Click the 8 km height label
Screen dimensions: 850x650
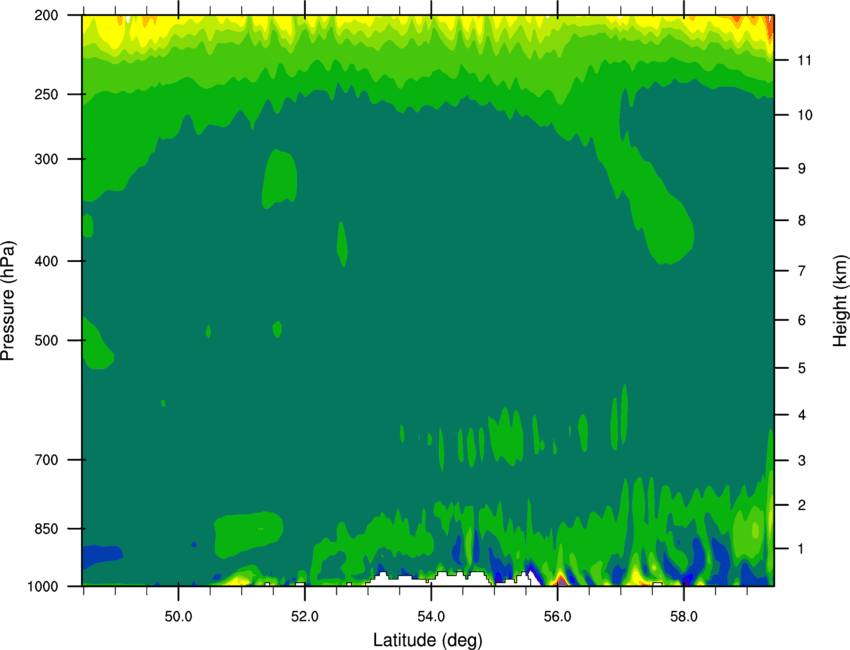pos(801,221)
